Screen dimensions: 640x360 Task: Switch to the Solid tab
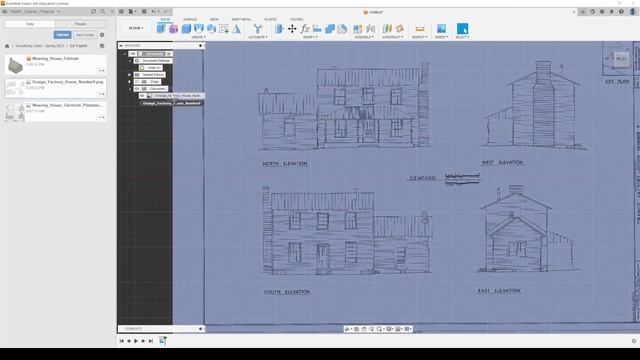(165, 19)
